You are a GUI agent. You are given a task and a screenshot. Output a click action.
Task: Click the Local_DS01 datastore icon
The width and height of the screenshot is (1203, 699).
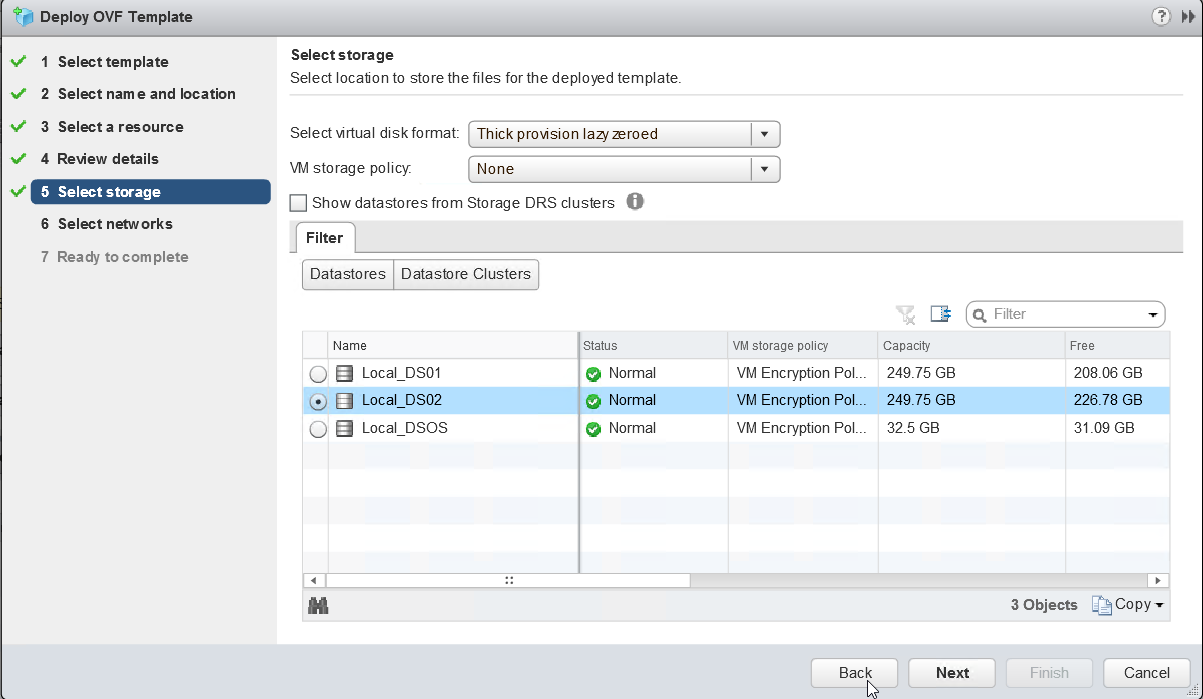coord(345,373)
